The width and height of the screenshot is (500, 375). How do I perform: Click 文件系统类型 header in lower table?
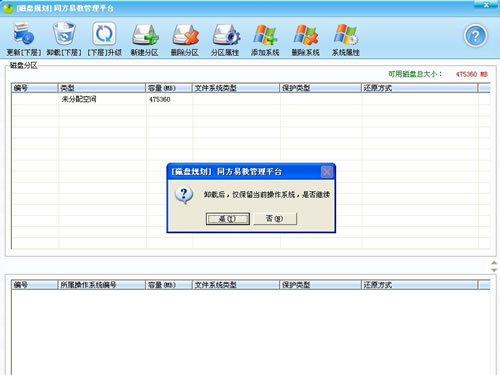point(236,285)
